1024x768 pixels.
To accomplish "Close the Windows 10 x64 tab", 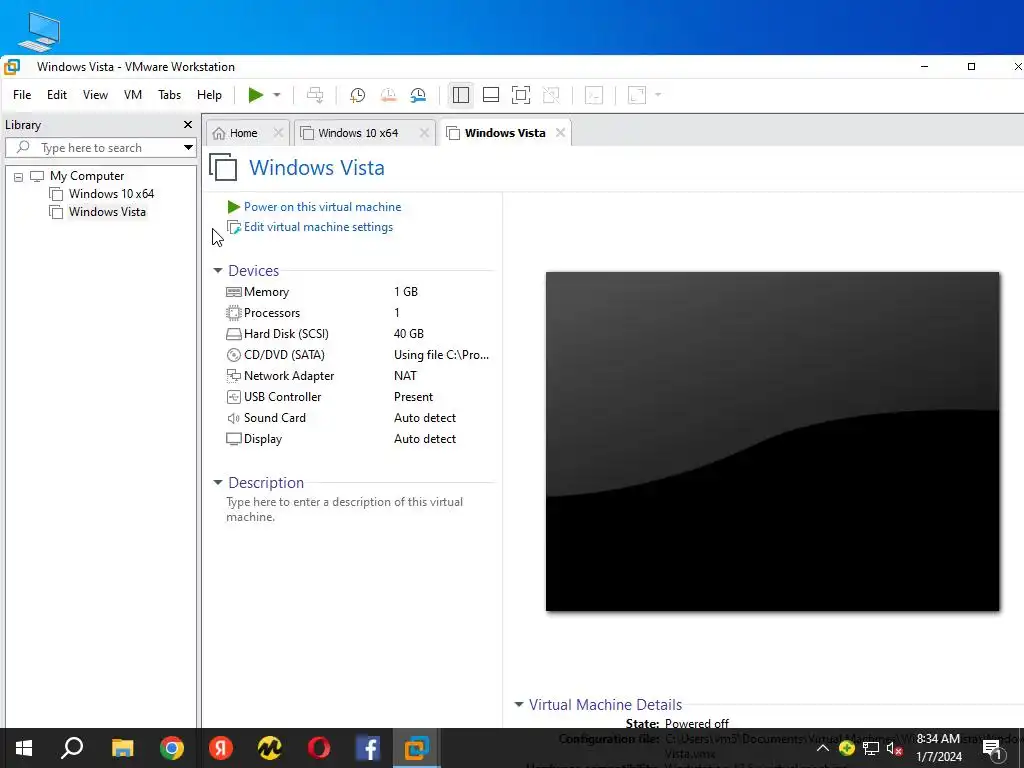I will coord(424,133).
